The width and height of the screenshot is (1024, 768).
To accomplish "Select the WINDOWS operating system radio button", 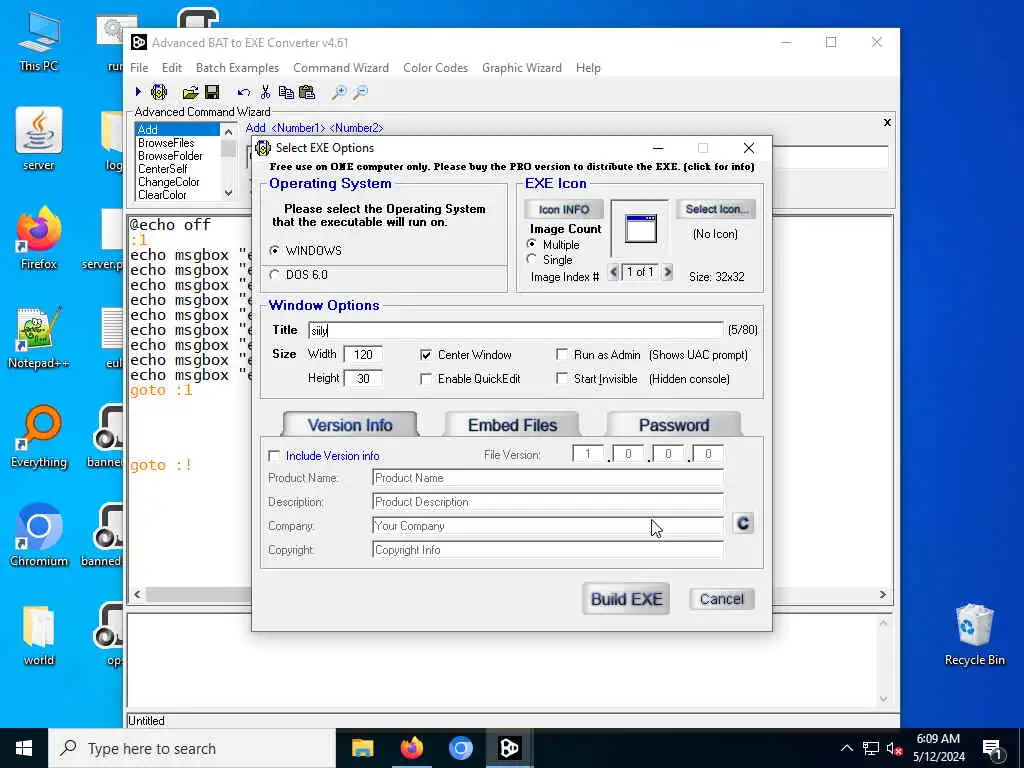I will 274,251.
